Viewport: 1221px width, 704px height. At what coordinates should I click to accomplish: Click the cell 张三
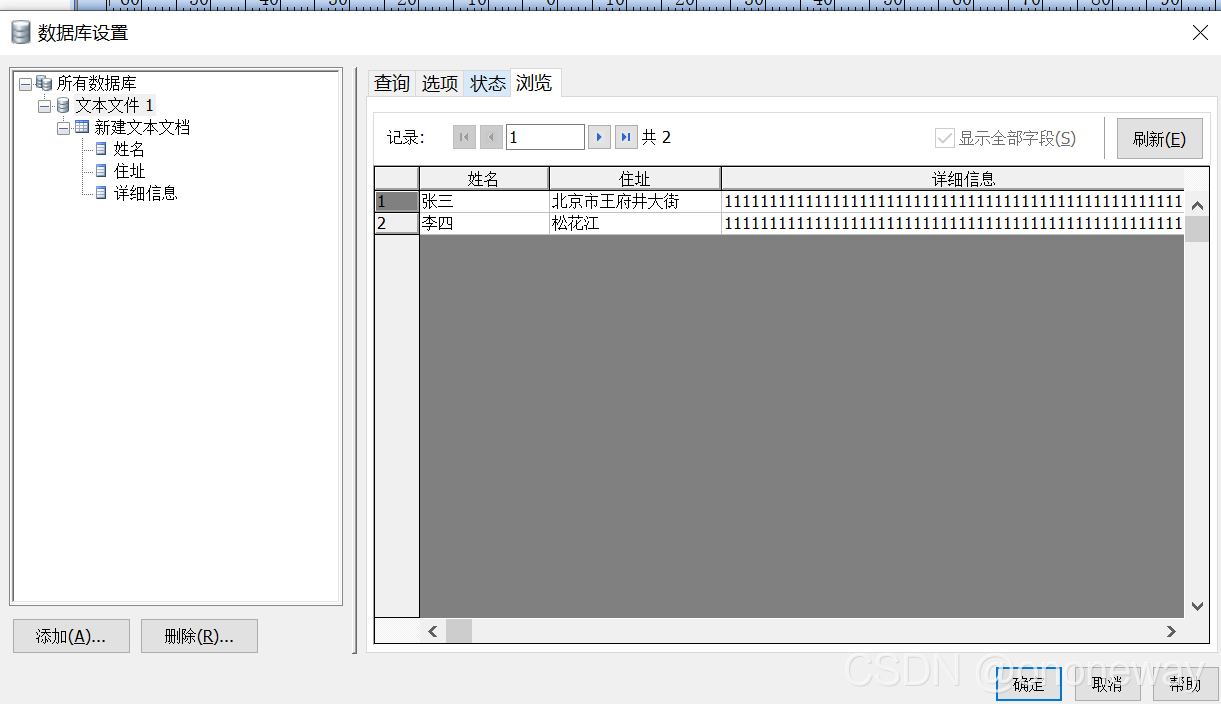[484, 202]
